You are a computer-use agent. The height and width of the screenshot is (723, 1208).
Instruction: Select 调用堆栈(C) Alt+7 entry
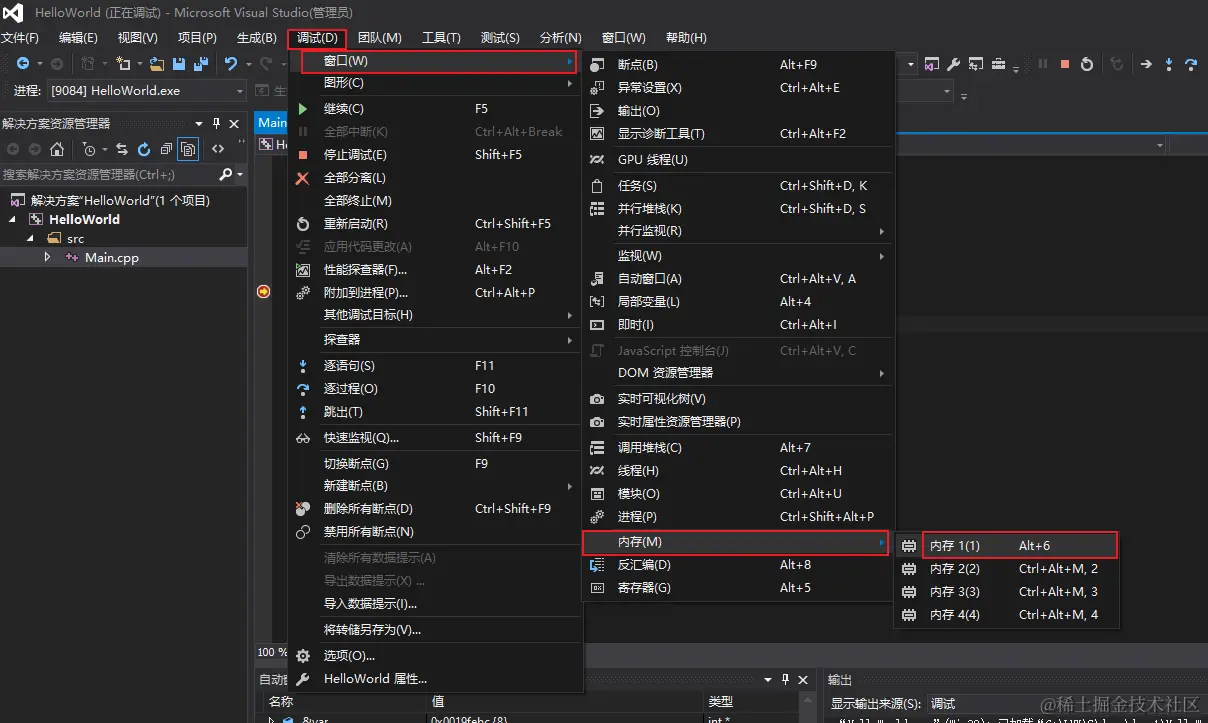737,447
